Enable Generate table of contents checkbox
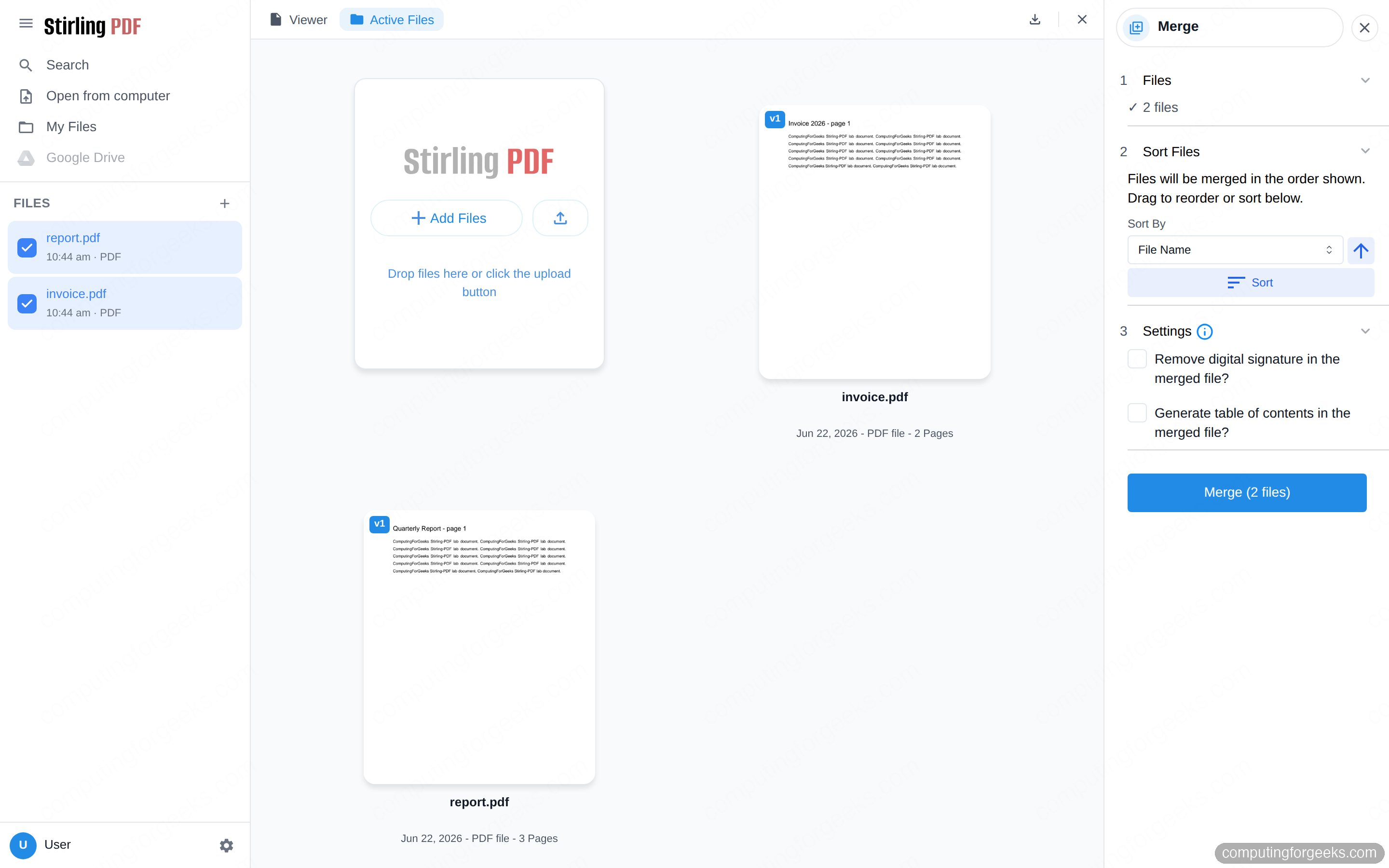 1137,413
